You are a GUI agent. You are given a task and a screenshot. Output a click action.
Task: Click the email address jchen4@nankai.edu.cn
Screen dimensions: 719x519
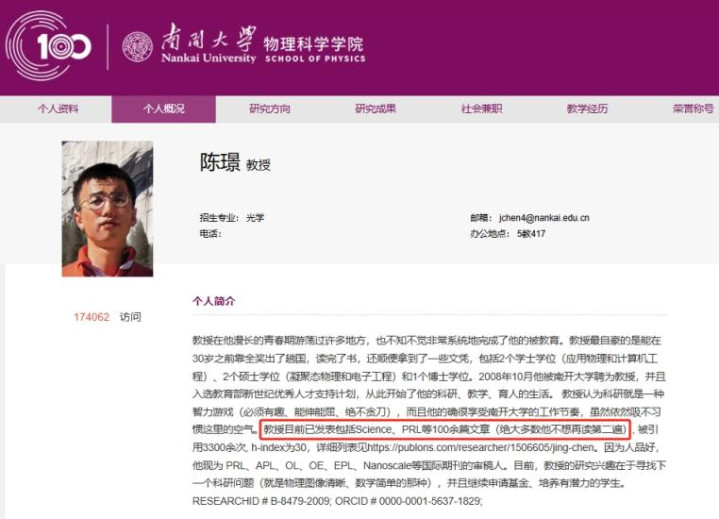coord(544,218)
